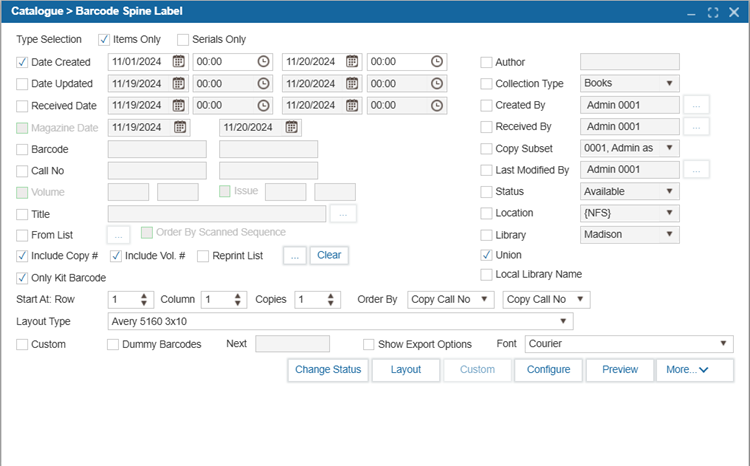
Task: Open clock picker for Date Created start time
Action: [x=262, y=62]
